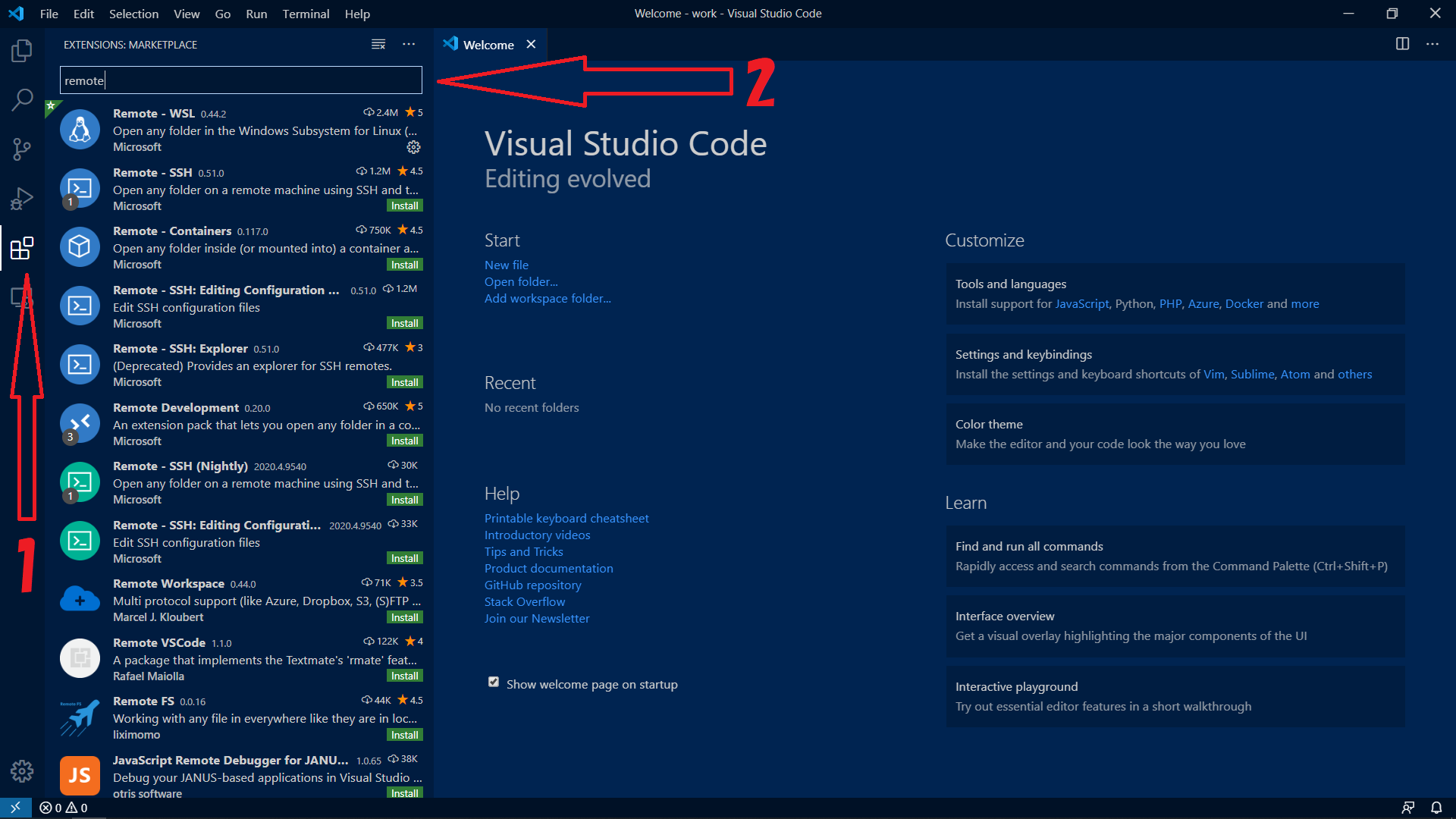Open Run and Debug view
The image size is (1456, 819).
(x=22, y=198)
